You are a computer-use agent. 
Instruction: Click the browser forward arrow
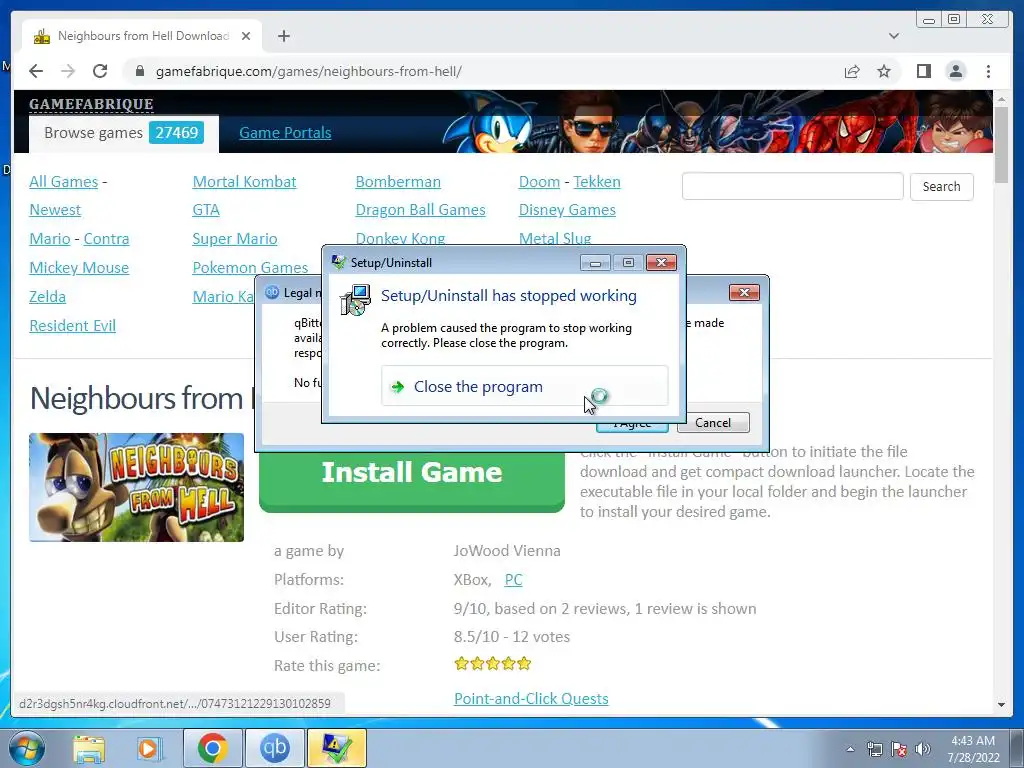tap(68, 71)
